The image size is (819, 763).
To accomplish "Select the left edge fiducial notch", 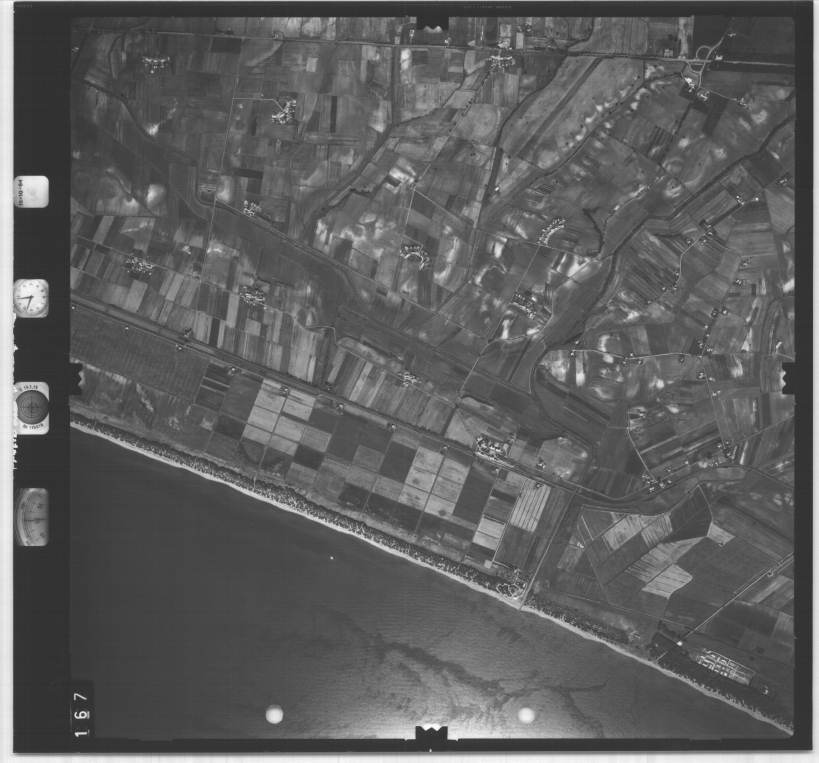I will tap(75, 378).
